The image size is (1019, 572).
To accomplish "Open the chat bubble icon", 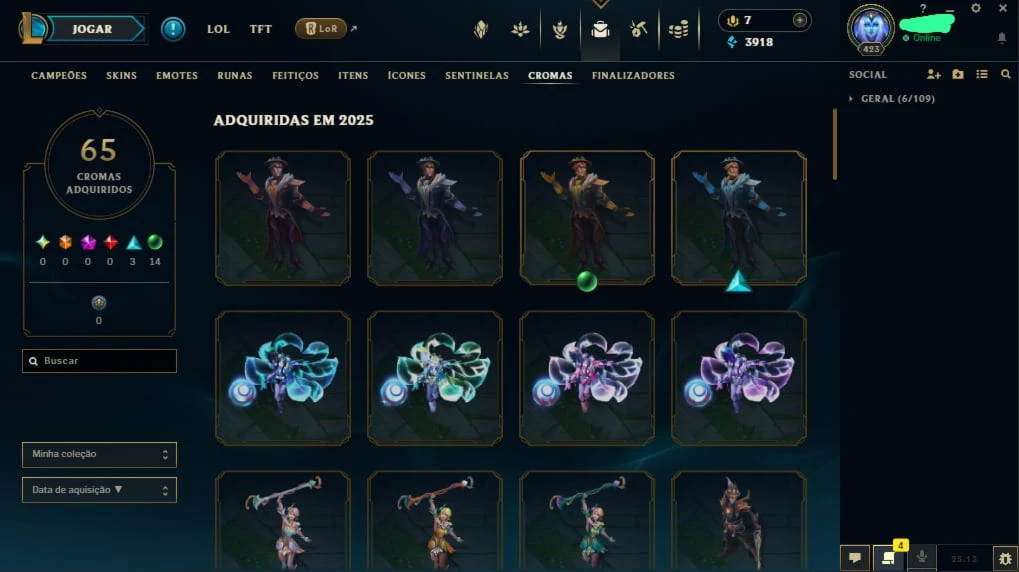I will coord(855,558).
